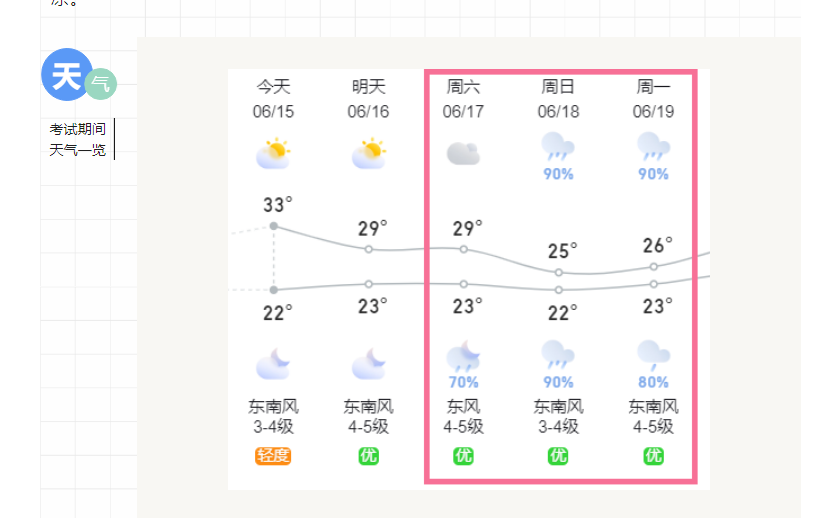Image resolution: width=818 pixels, height=518 pixels.
Task: Select the 周日 06/18 column header
Action: [558, 99]
